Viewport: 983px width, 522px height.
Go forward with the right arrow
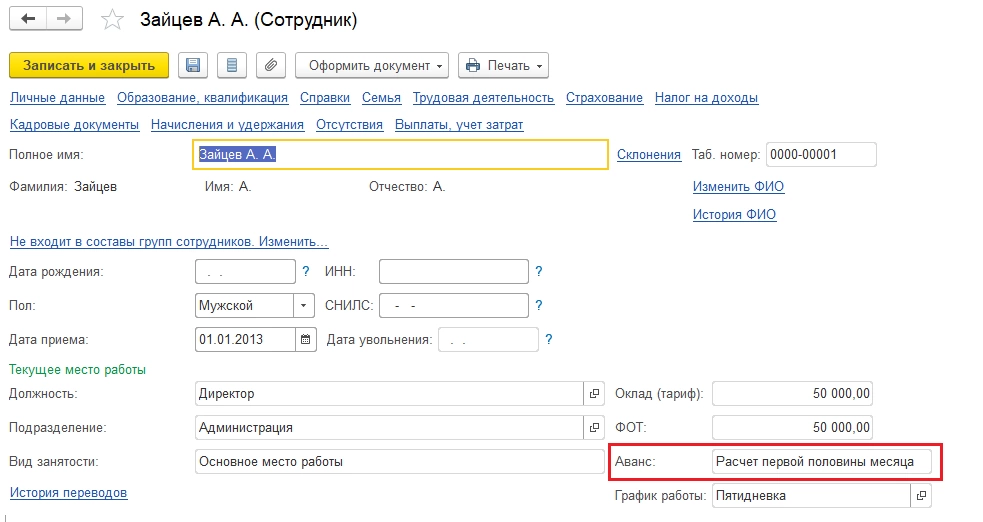point(63,19)
